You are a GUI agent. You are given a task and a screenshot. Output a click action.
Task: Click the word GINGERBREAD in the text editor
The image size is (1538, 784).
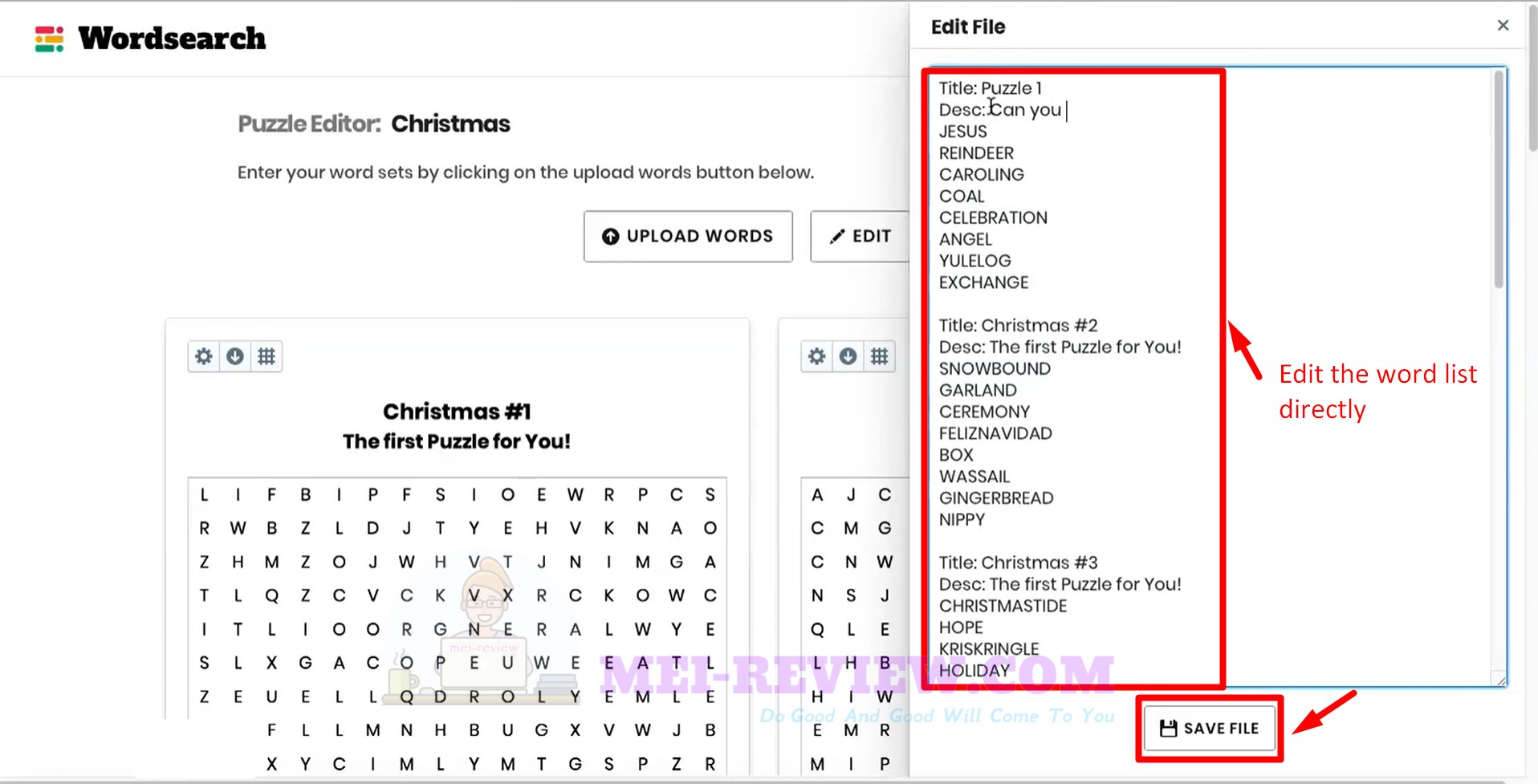click(996, 498)
